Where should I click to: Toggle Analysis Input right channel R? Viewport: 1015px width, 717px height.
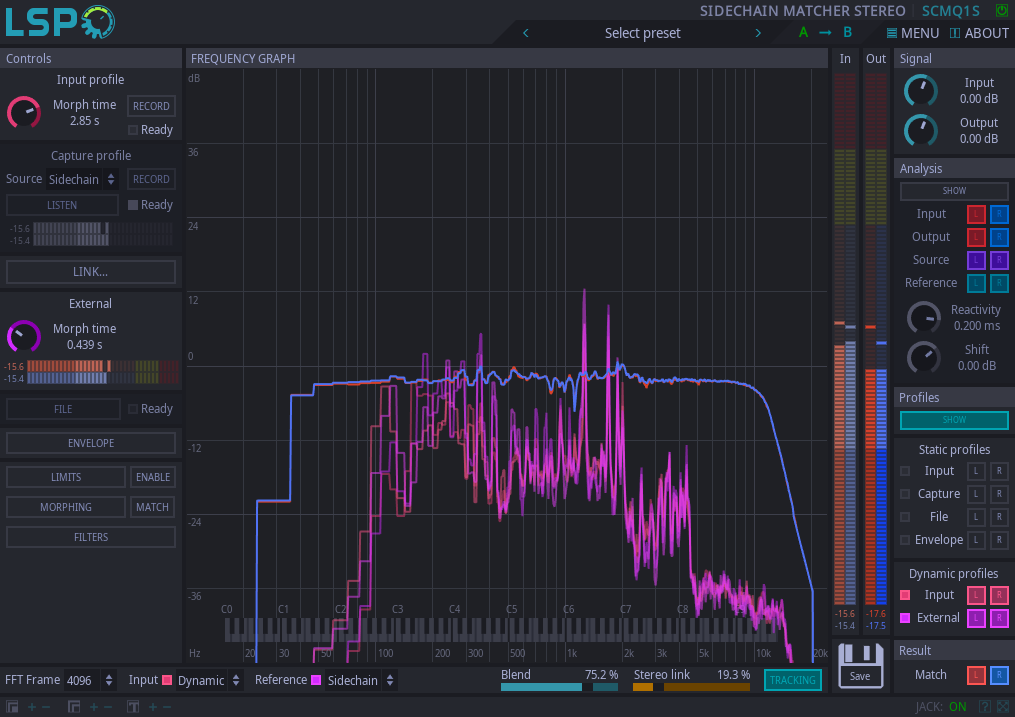[999, 214]
